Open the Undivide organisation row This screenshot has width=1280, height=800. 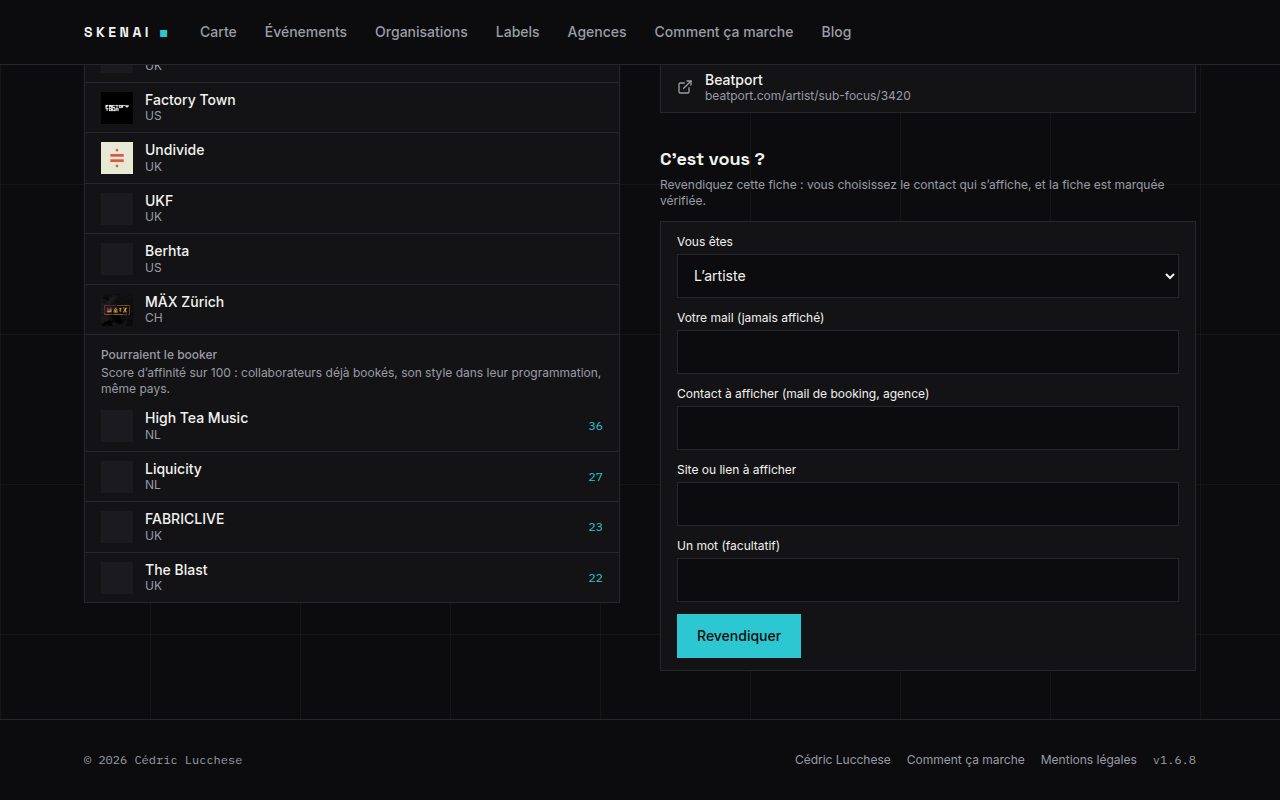(x=352, y=158)
